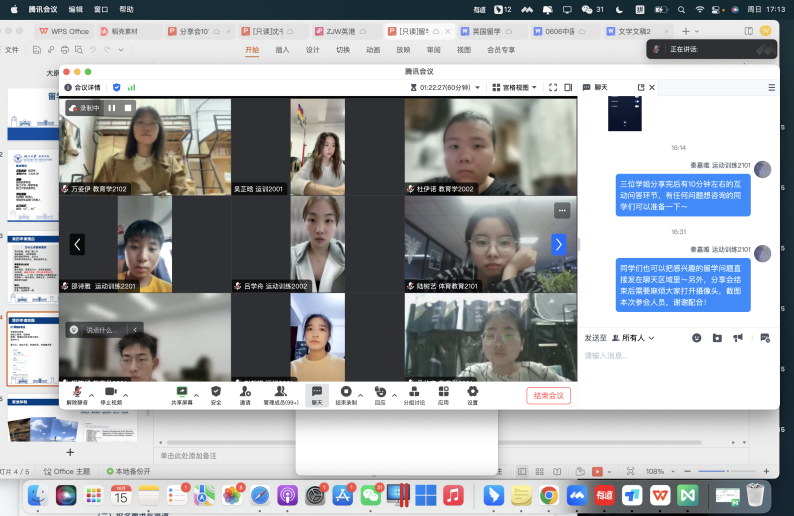Open the 安全 security shield icon

point(216,392)
